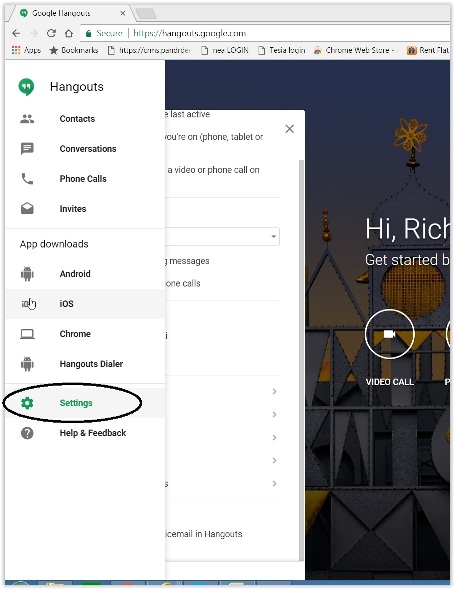Click the Hangouts logo icon in sidebar
The width and height of the screenshot is (454, 589).
pos(26,87)
